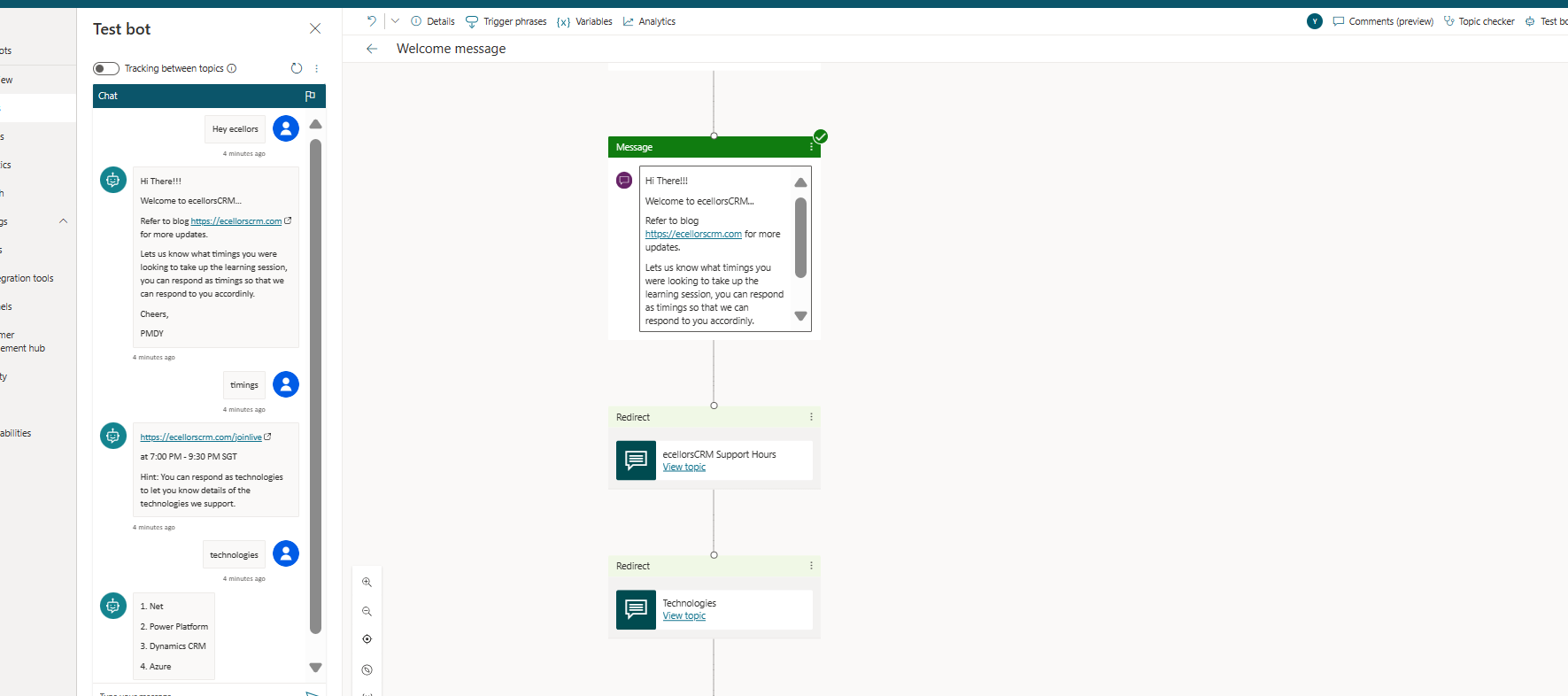
Task: Open Message node options menu
Action: coord(811,148)
